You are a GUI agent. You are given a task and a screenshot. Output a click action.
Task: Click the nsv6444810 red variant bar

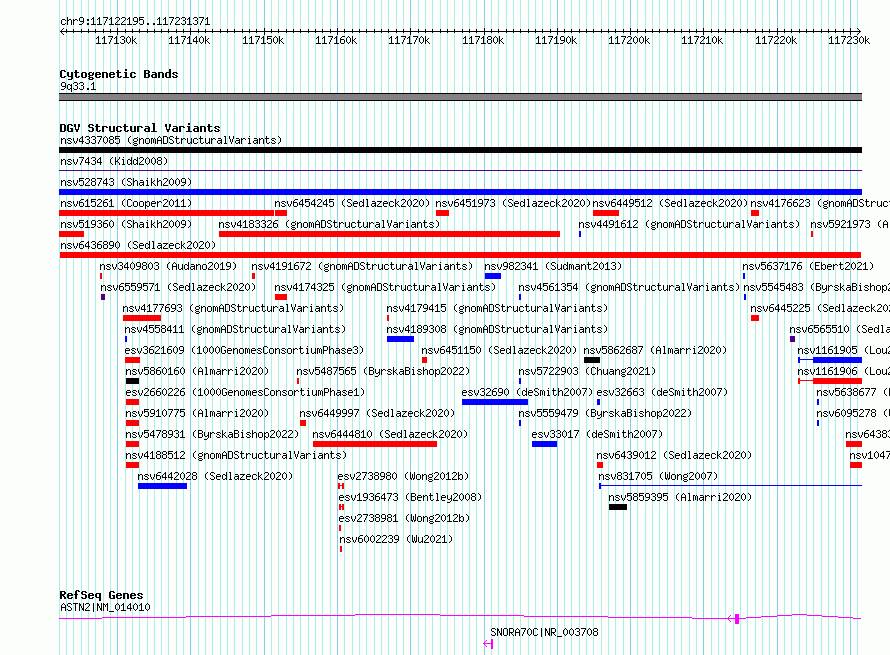(x=375, y=444)
